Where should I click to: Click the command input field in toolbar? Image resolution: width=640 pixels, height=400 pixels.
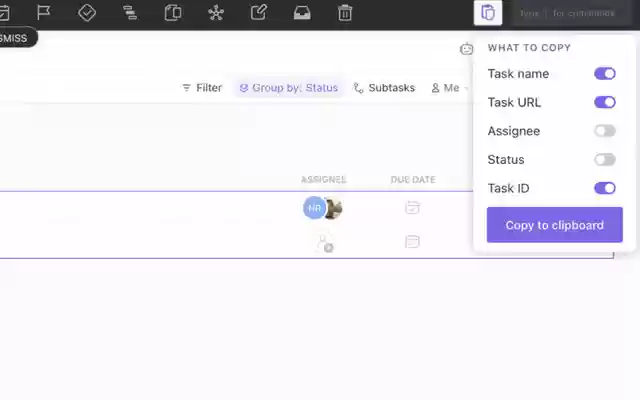click(x=571, y=13)
